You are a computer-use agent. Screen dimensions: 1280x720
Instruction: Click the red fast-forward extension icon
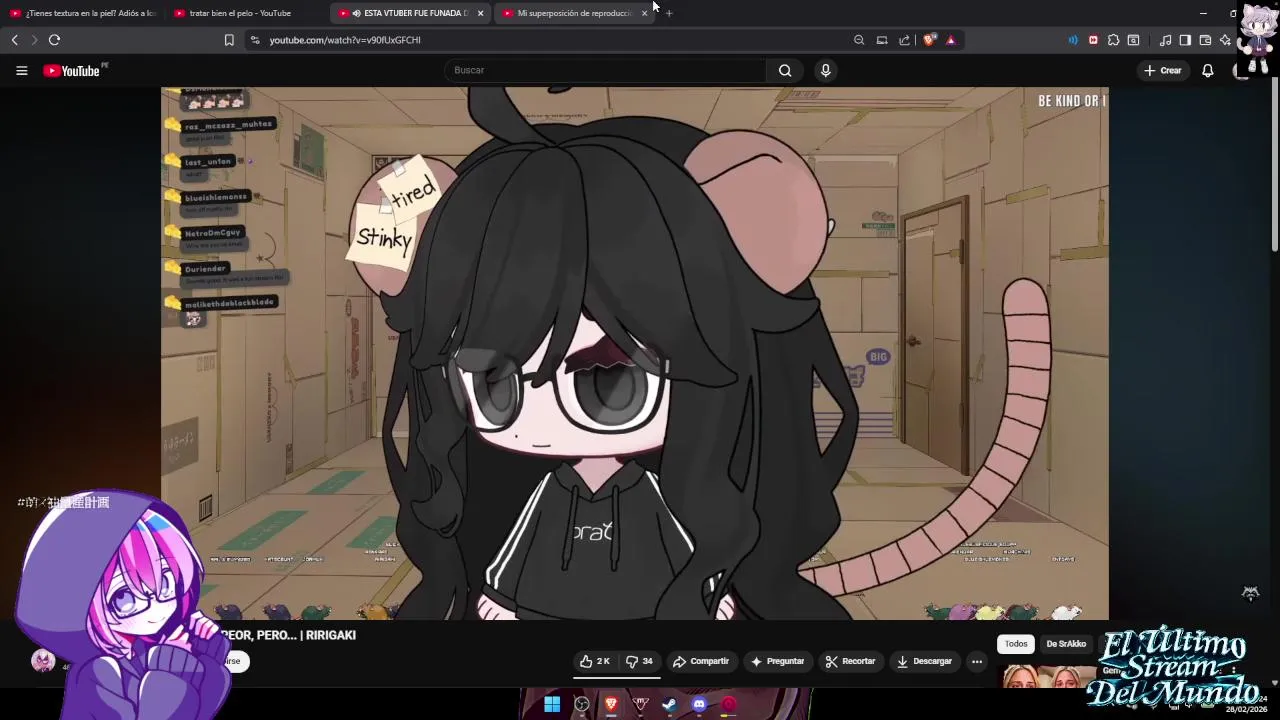tap(1093, 40)
